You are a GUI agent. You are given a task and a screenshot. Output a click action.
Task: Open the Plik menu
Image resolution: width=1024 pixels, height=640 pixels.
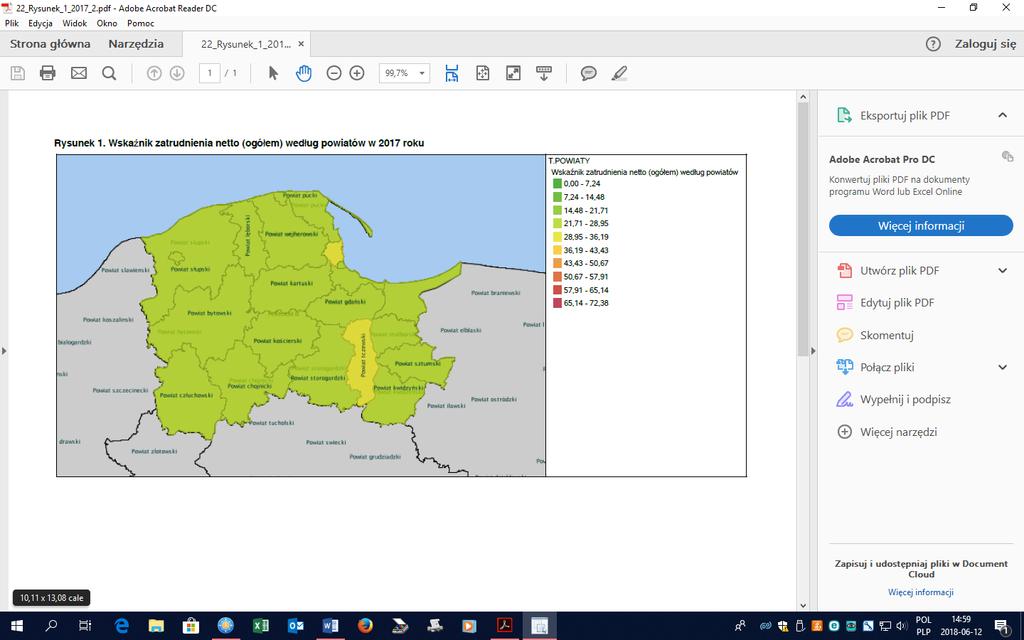(12, 23)
